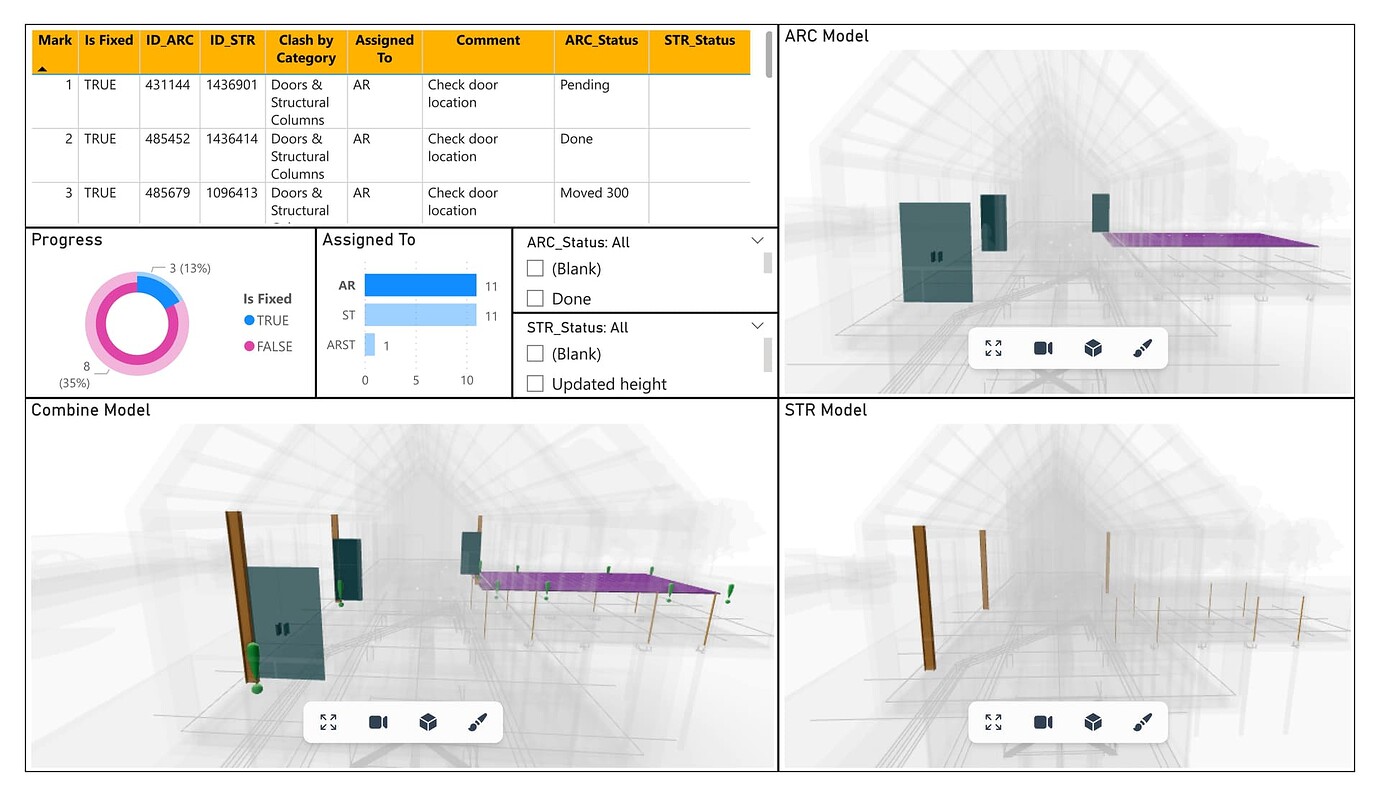The image size is (1380, 796).
Task: Select FALSE legend item in Progress chart
Action: pos(268,346)
